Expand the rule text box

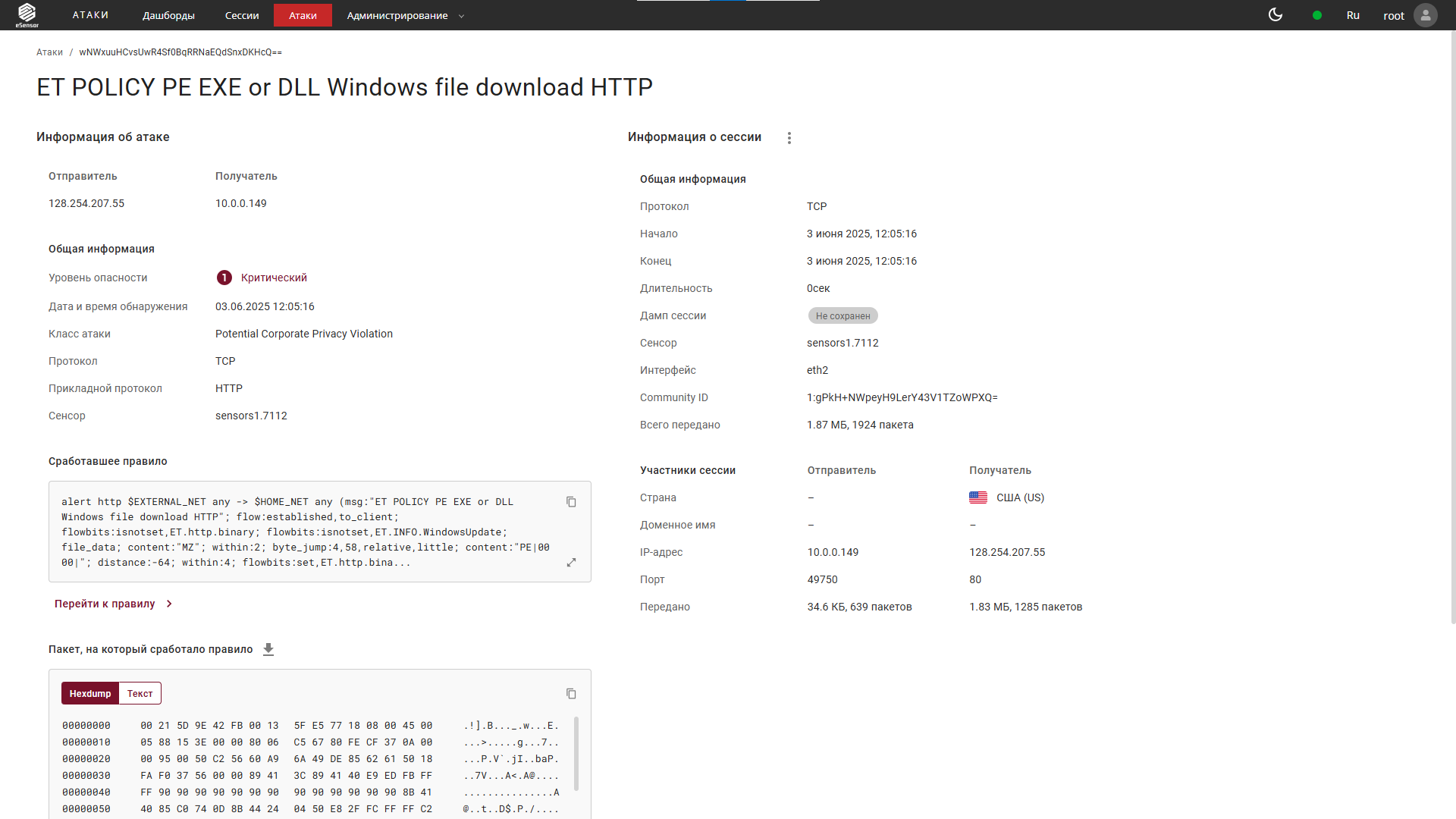pyautogui.click(x=571, y=563)
